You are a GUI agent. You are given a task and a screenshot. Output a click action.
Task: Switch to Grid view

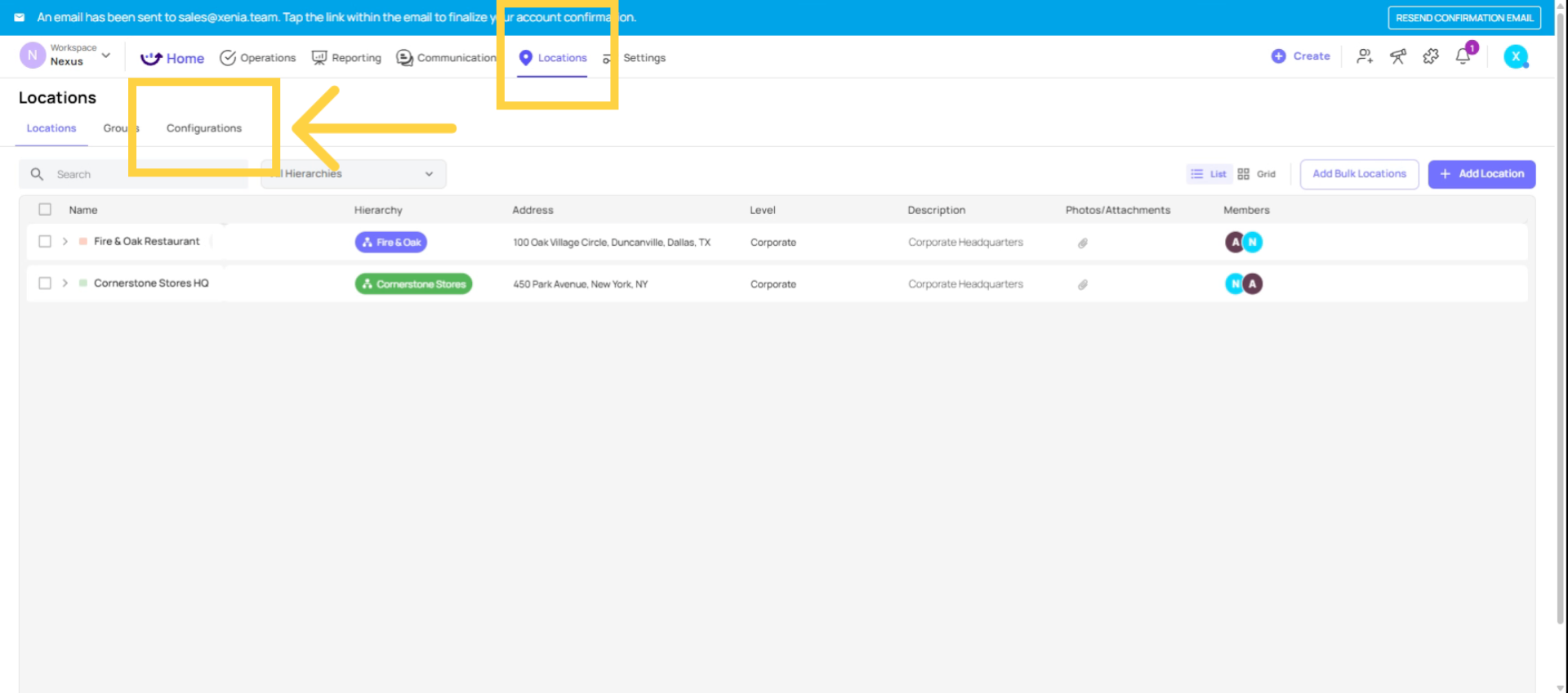1257,174
